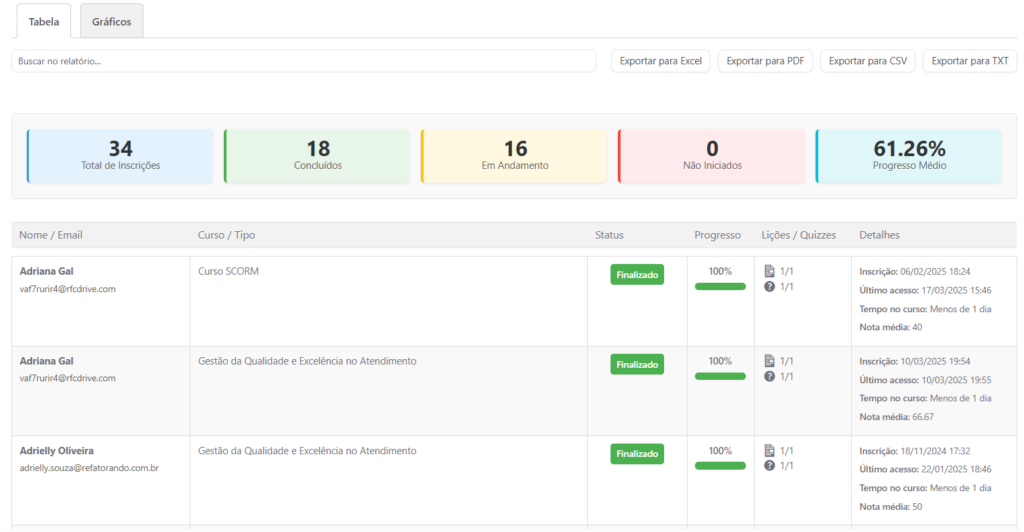Switch to the Gráficos tab
1024x532 pixels.
tap(111, 21)
